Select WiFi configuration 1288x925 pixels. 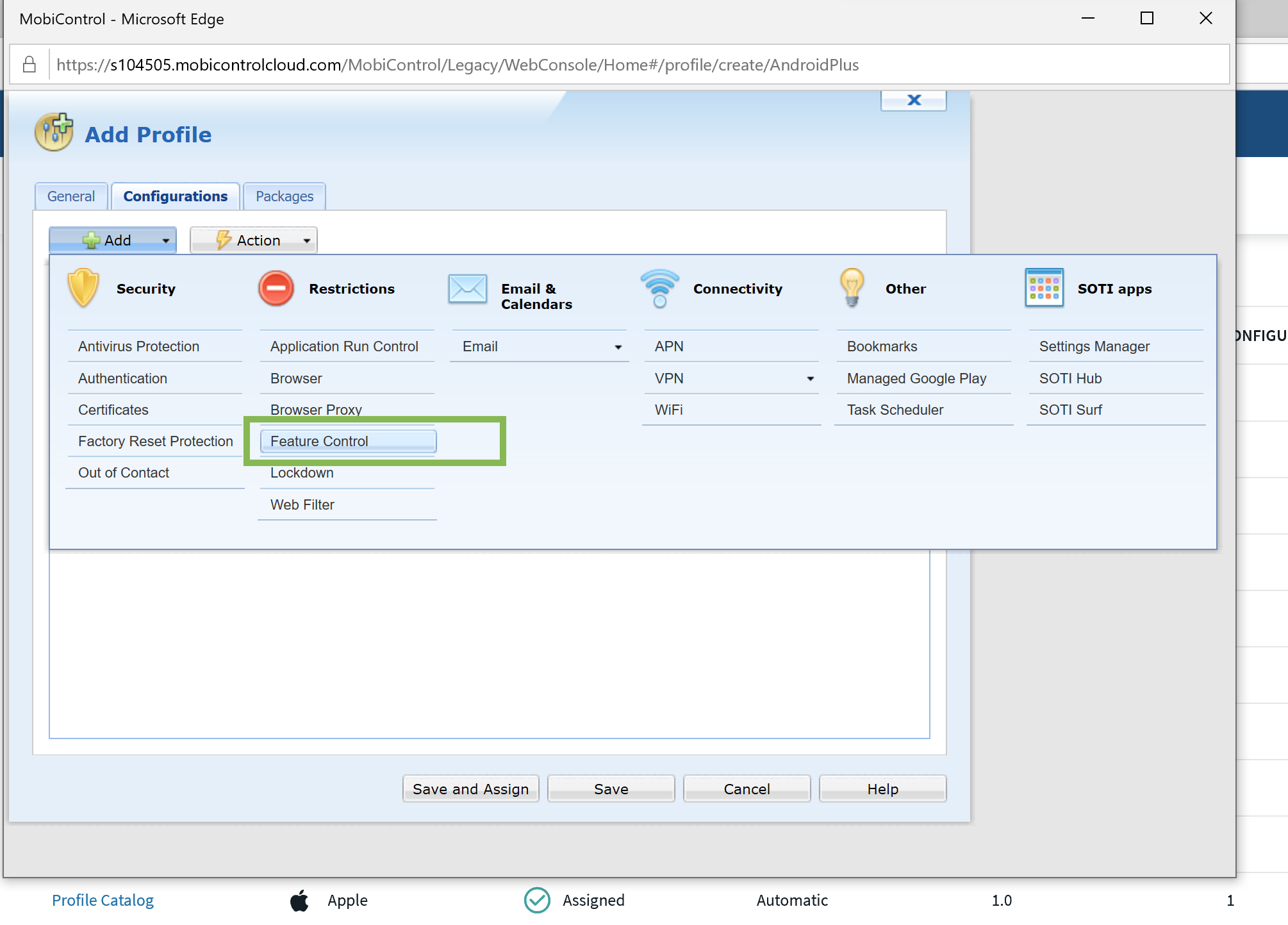pyautogui.click(x=732, y=410)
